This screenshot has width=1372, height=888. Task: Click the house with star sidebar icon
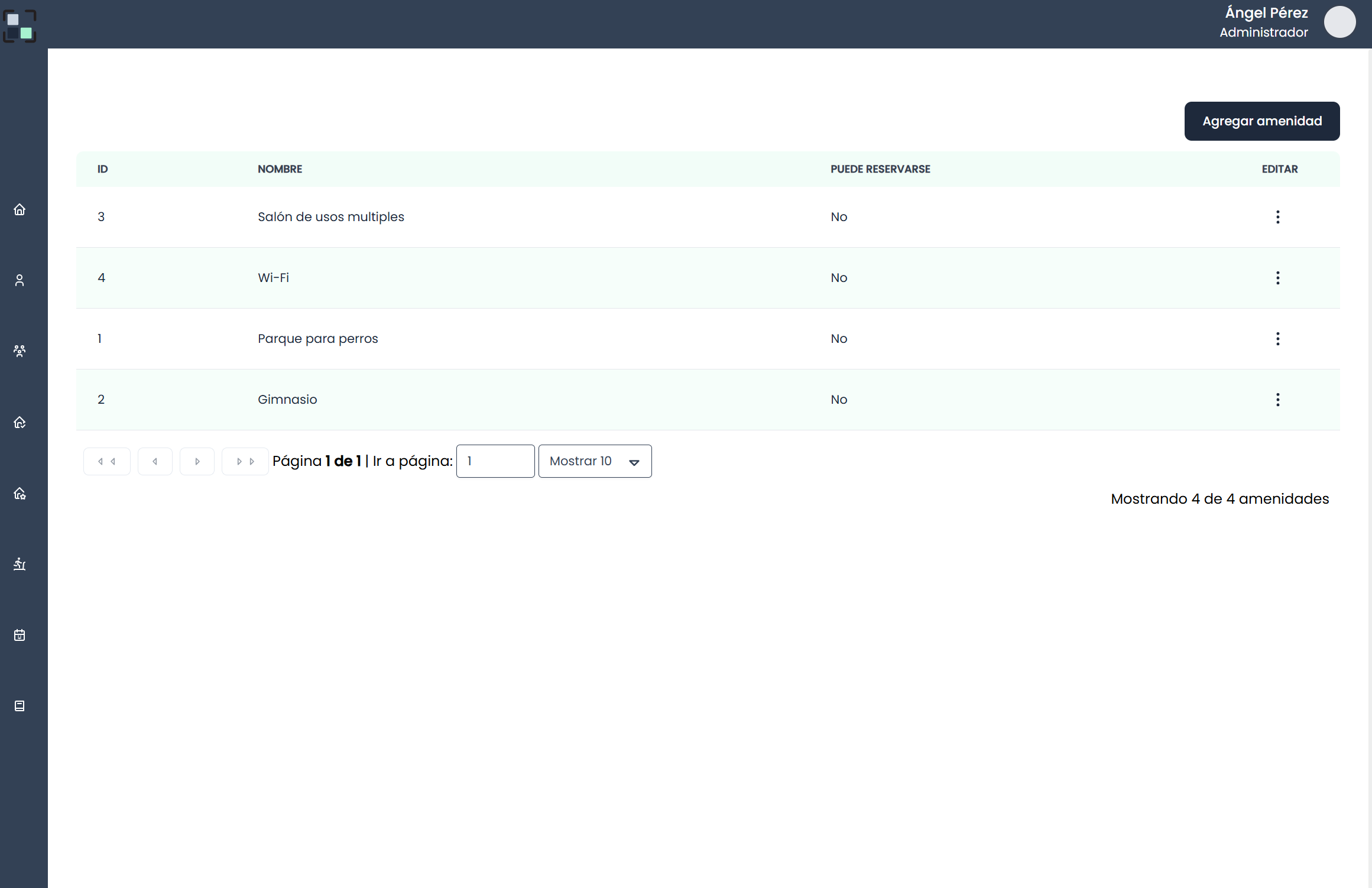tap(20, 493)
